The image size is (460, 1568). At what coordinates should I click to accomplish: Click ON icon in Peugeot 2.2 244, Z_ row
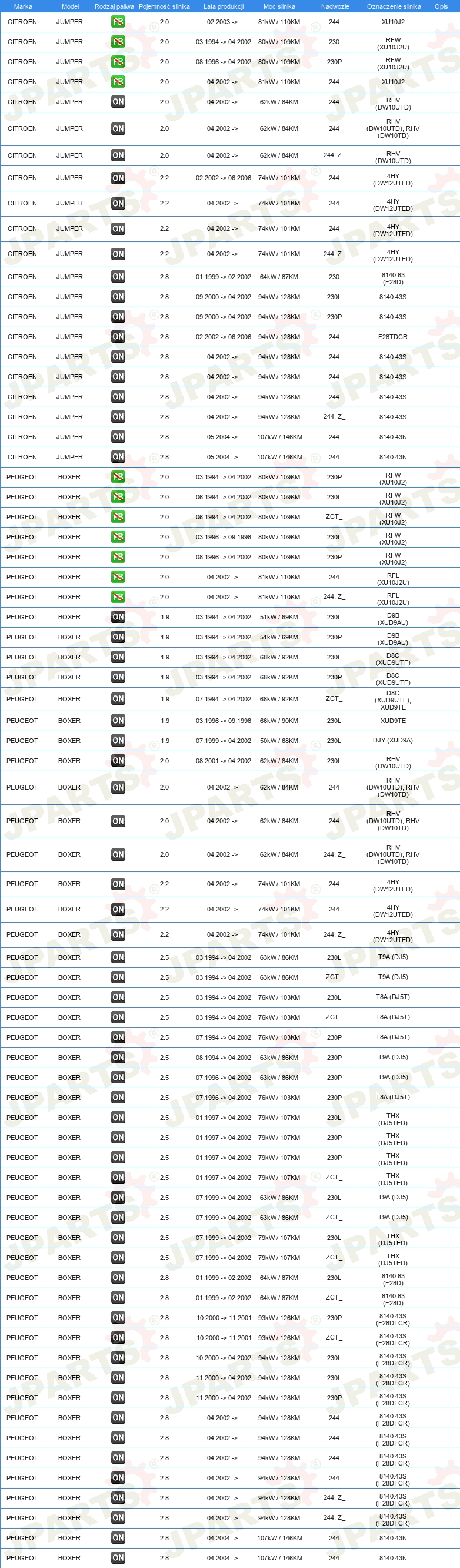click(118, 935)
